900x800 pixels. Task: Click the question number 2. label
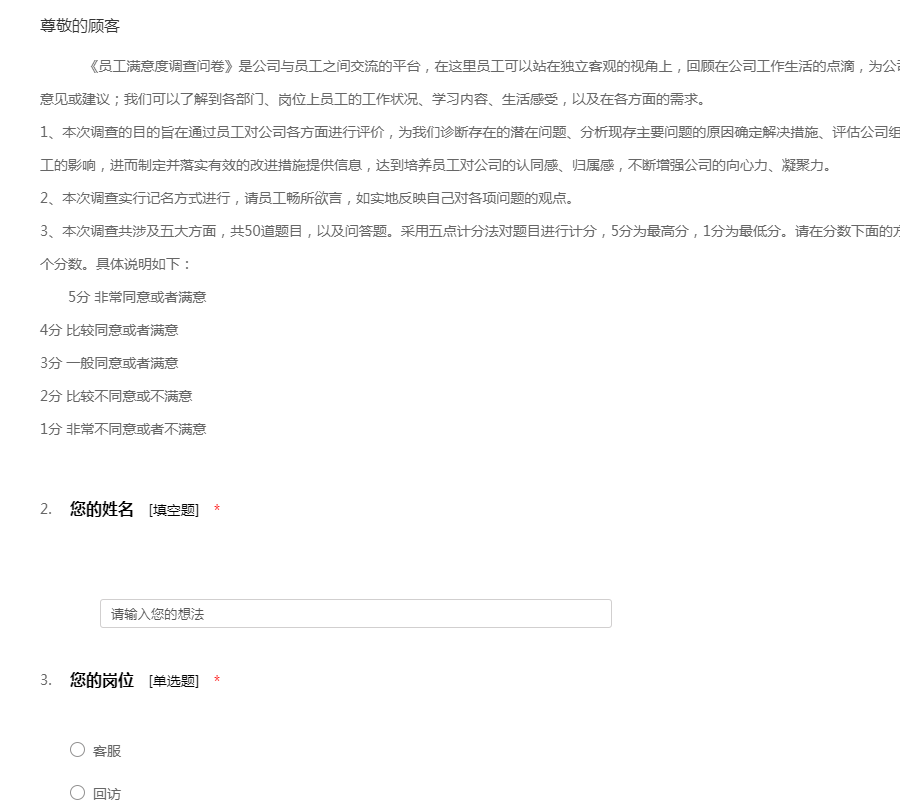[x=46, y=510]
